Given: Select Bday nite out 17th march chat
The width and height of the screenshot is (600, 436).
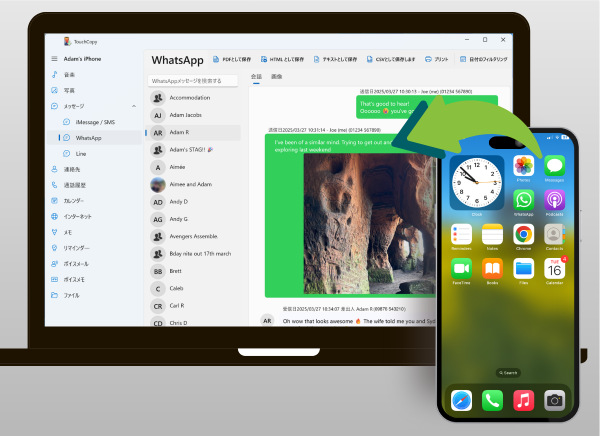Looking at the screenshot, I should pyautogui.click(x=193, y=254).
